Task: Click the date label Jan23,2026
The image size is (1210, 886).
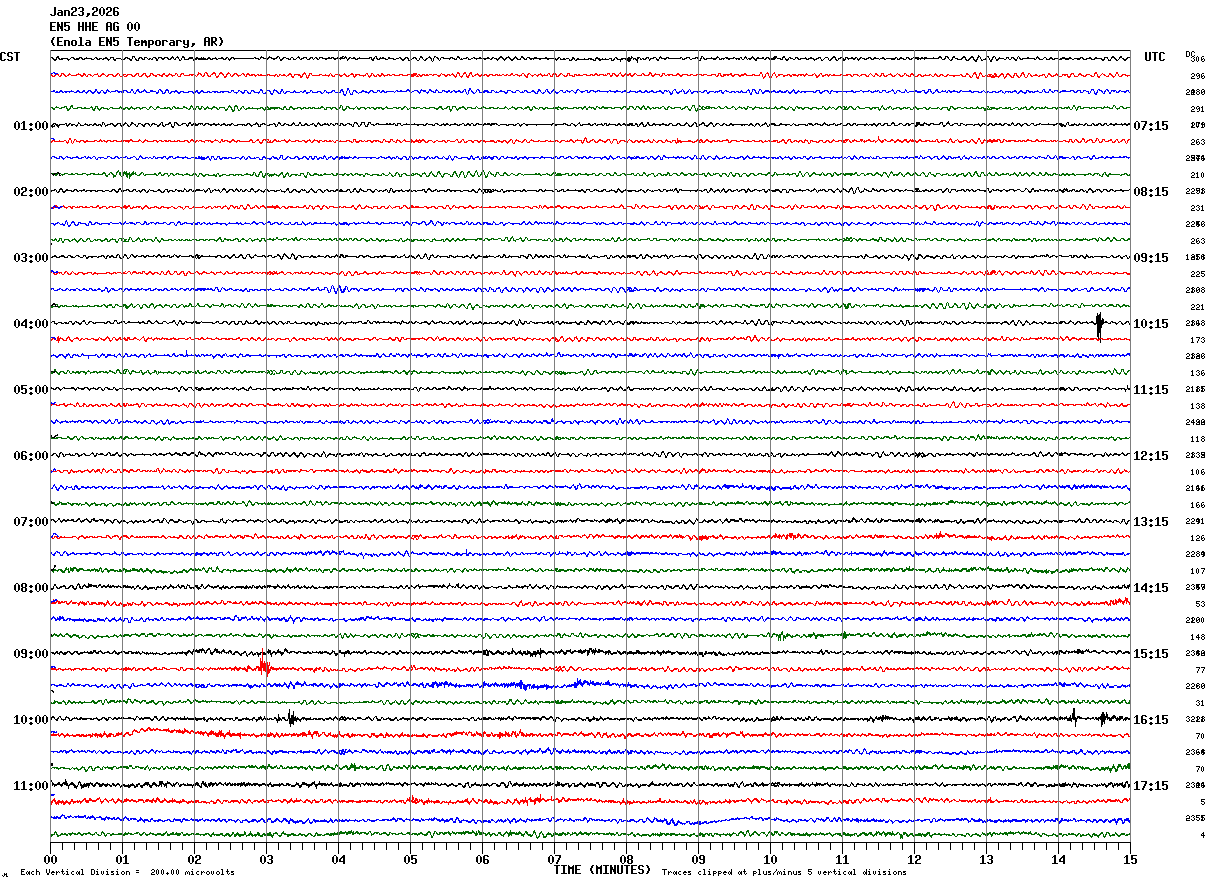Action: coord(85,12)
